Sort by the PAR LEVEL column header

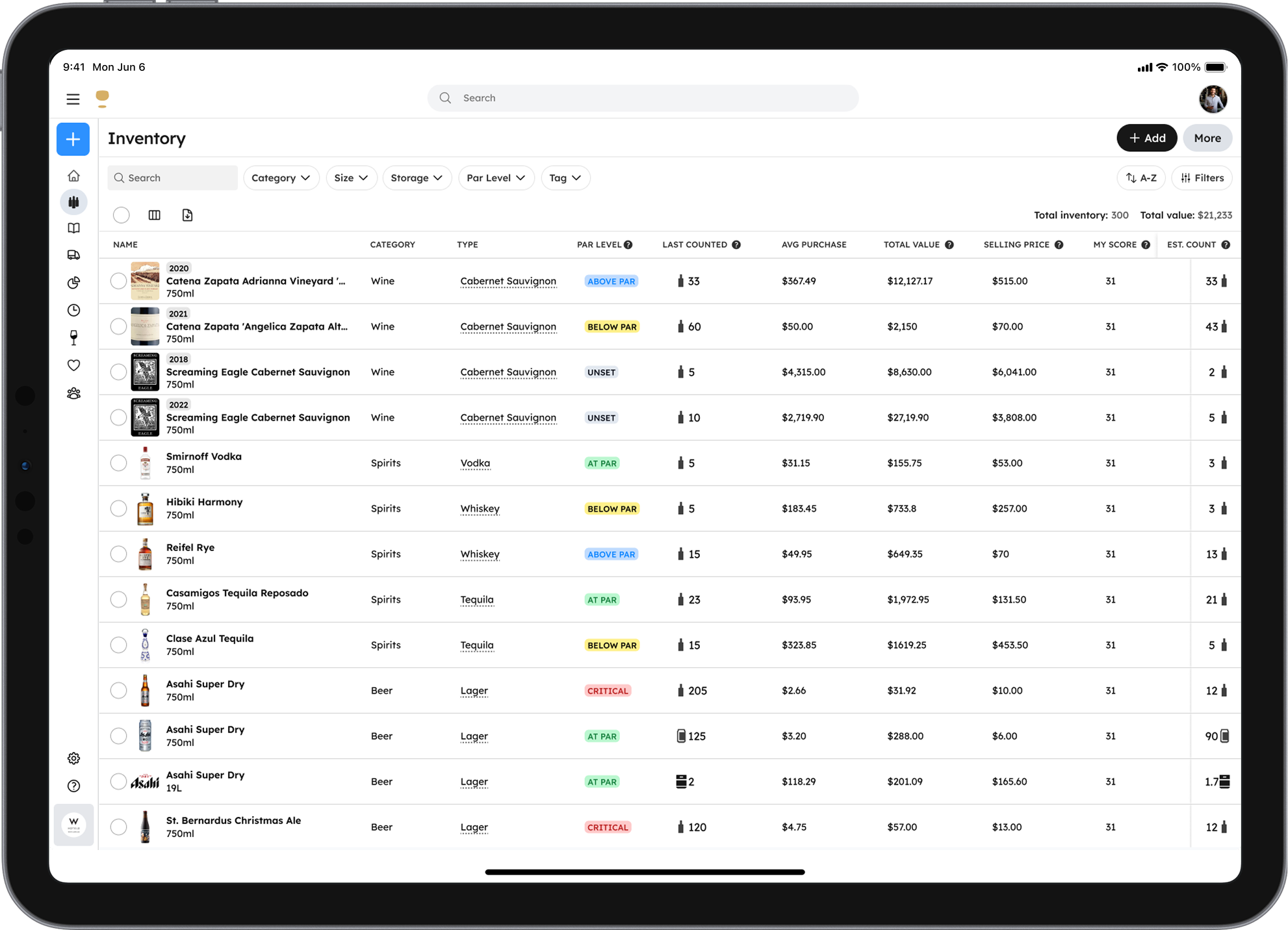tap(599, 245)
